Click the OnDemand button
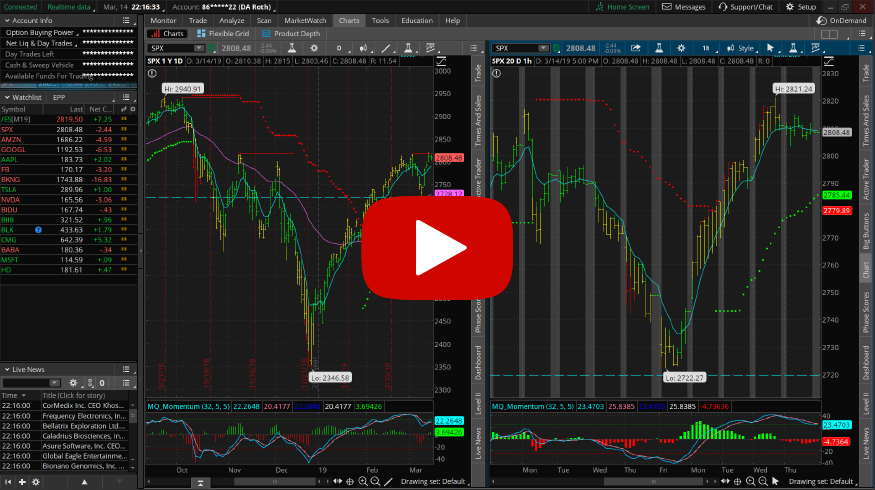The height and width of the screenshot is (490, 875). tap(842, 21)
